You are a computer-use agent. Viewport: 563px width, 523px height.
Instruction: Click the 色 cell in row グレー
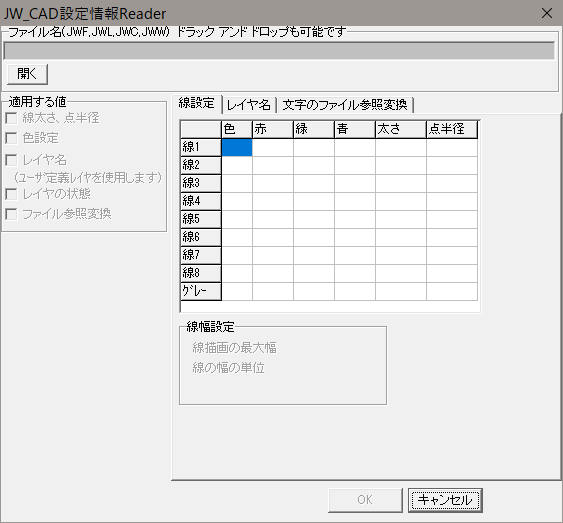tap(237, 291)
